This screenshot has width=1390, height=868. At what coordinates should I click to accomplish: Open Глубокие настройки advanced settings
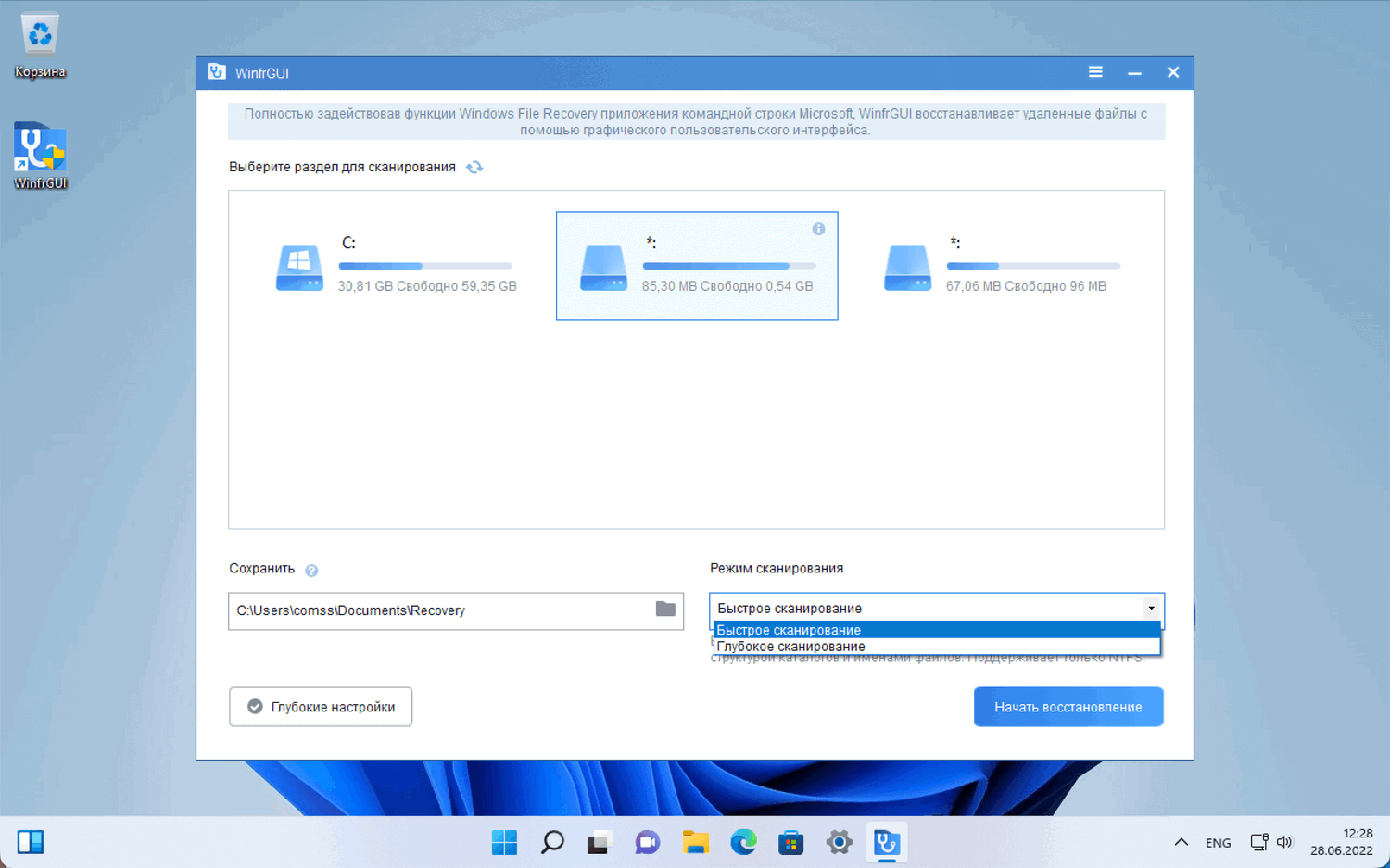(321, 707)
